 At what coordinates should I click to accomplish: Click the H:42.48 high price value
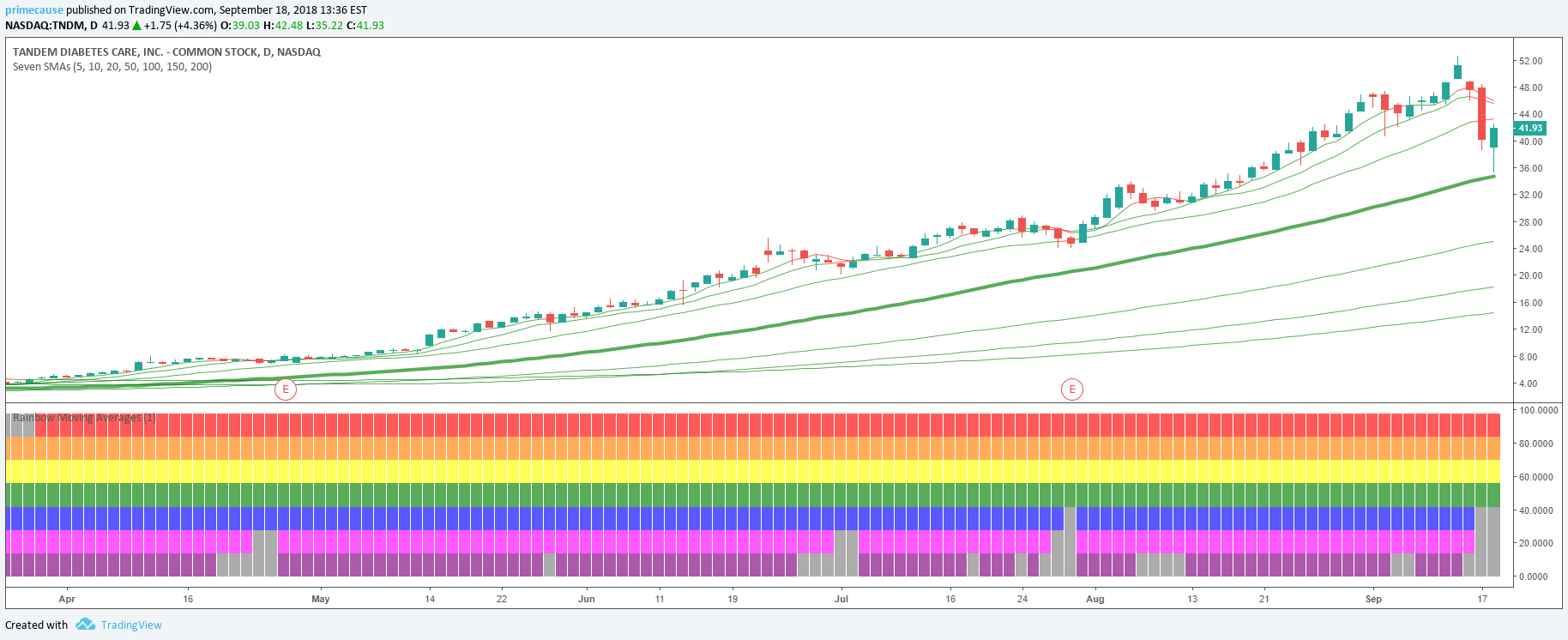[x=283, y=26]
